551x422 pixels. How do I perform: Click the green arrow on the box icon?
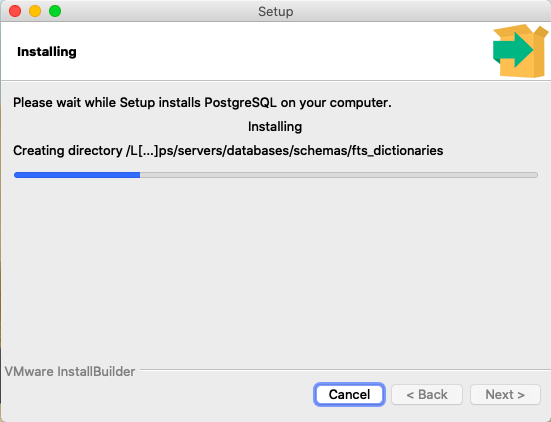[x=512, y=50]
